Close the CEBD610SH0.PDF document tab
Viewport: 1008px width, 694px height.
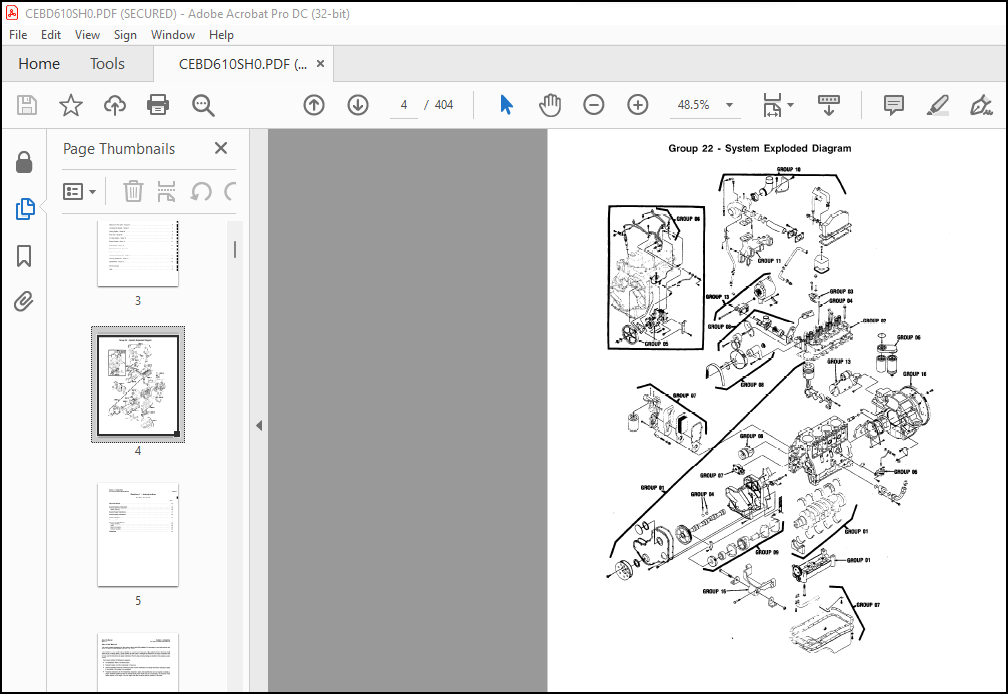[320, 64]
